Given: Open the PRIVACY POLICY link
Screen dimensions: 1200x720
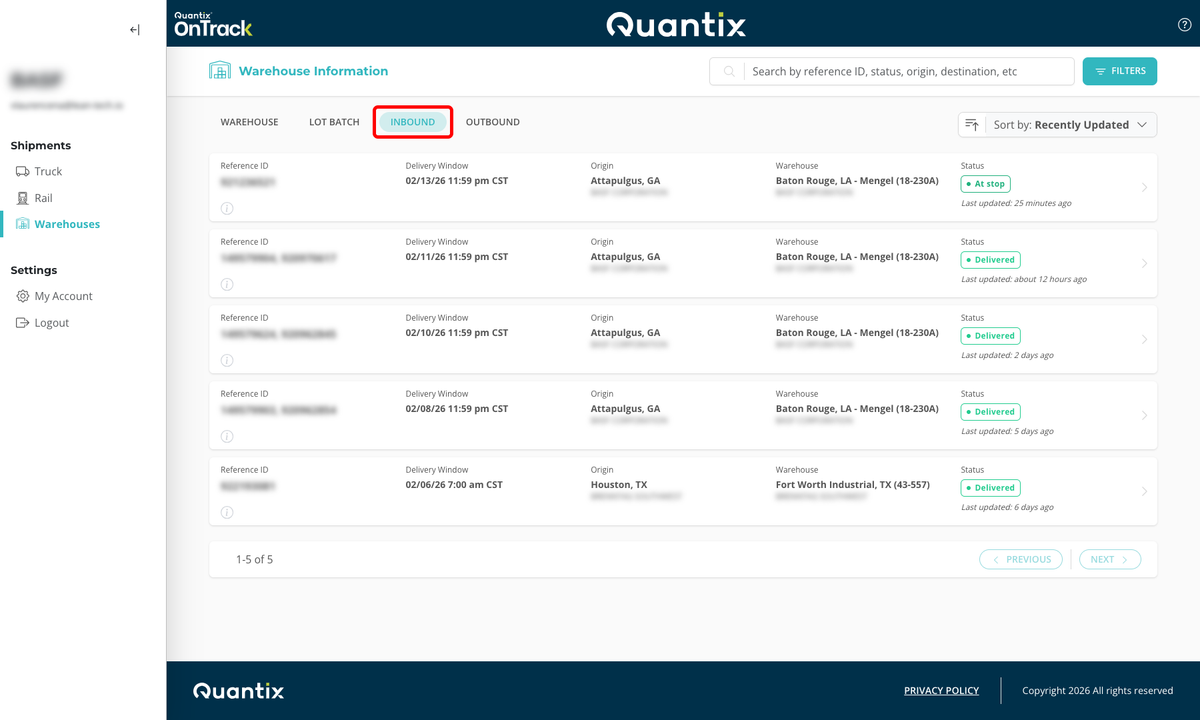Looking at the screenshot, I should pos(941,690).
